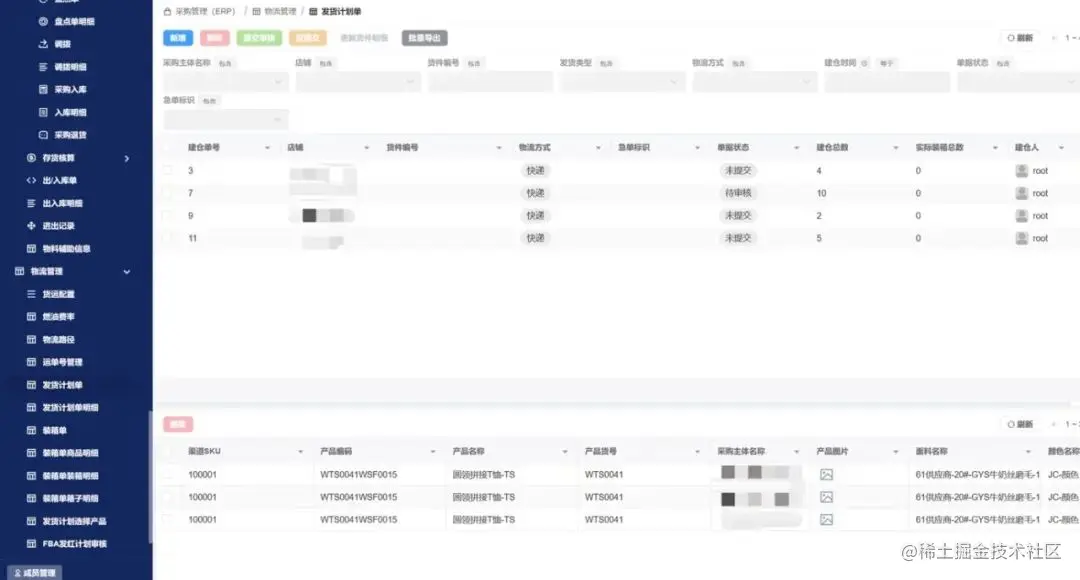
Task: Click the 发货计划选择产品 table icon
Action: (x=31, y=521)
